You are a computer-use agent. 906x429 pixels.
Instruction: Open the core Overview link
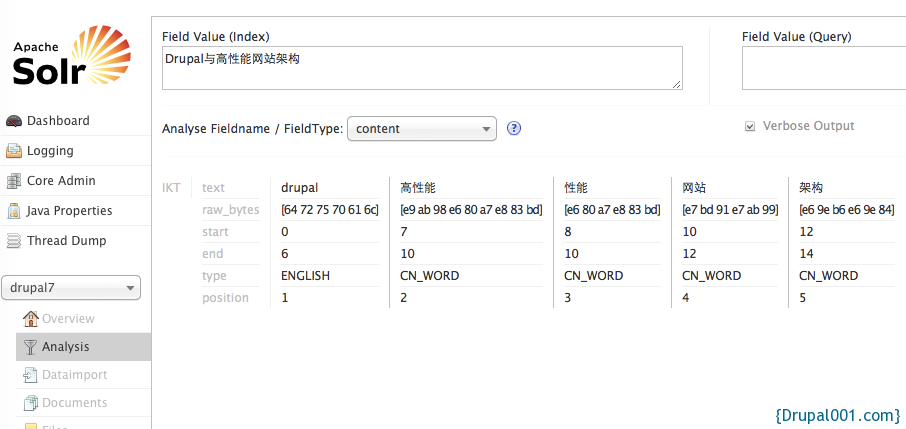pyautogui.click(x=68, y=319)
